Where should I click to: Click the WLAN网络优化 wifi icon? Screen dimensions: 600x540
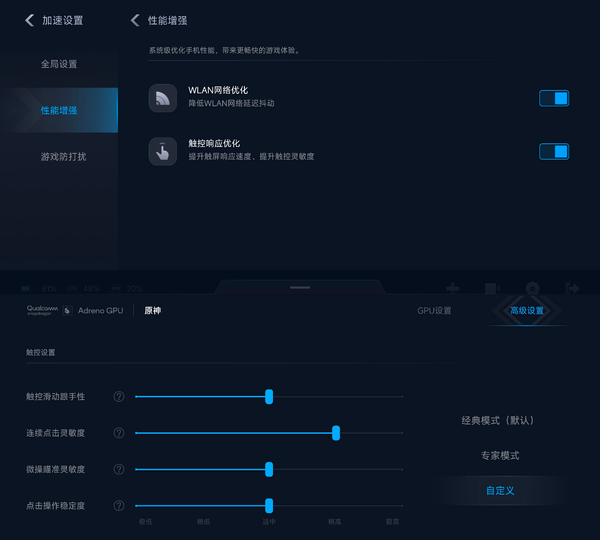(x=163, y=98)
